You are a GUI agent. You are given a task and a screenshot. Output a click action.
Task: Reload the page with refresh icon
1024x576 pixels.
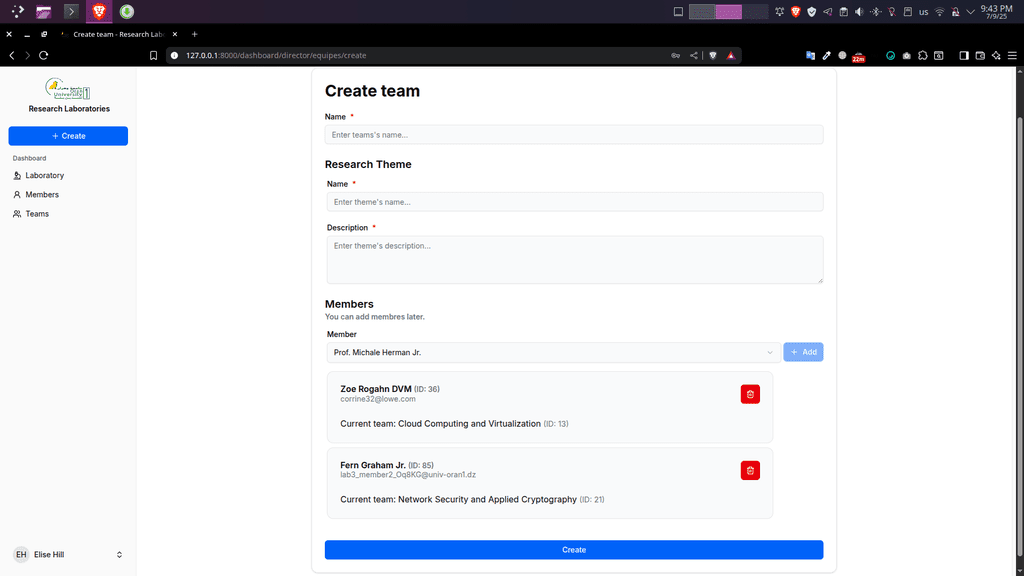(x=44, y=56)
